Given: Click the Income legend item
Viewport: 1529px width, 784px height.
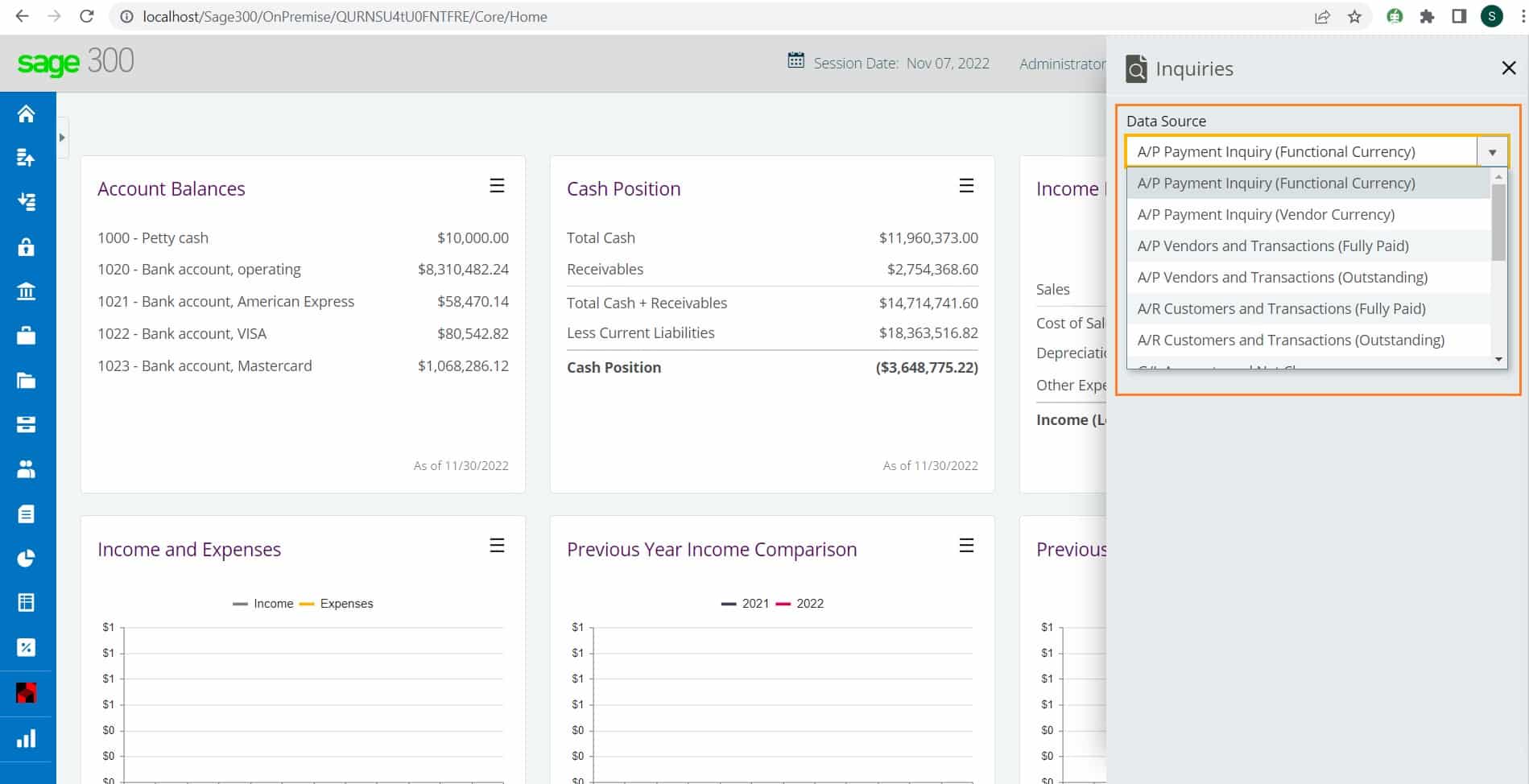Looking at the screenshot, I should tap(263, 604).
